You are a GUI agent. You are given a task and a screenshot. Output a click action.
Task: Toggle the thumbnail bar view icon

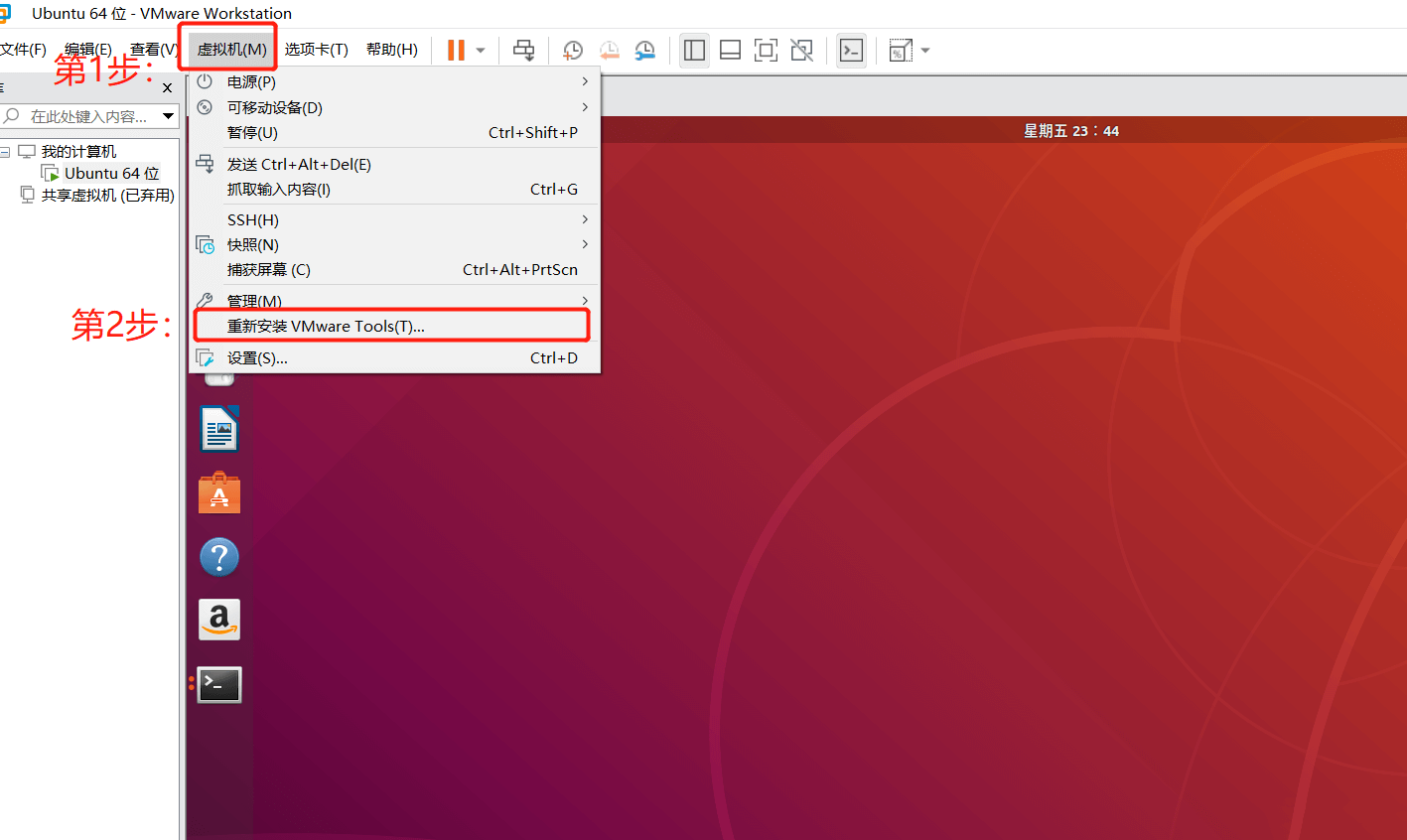[x=730, y=50]
